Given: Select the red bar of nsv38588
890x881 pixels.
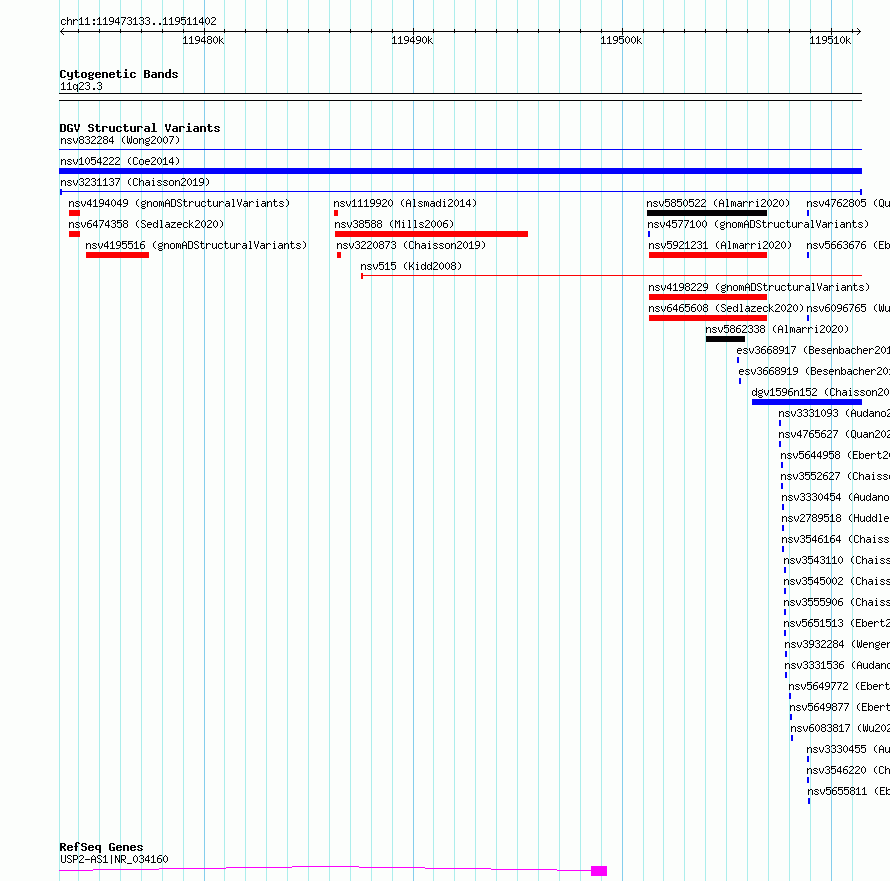Looking at the screenshot, I should [x=431, y=234].
